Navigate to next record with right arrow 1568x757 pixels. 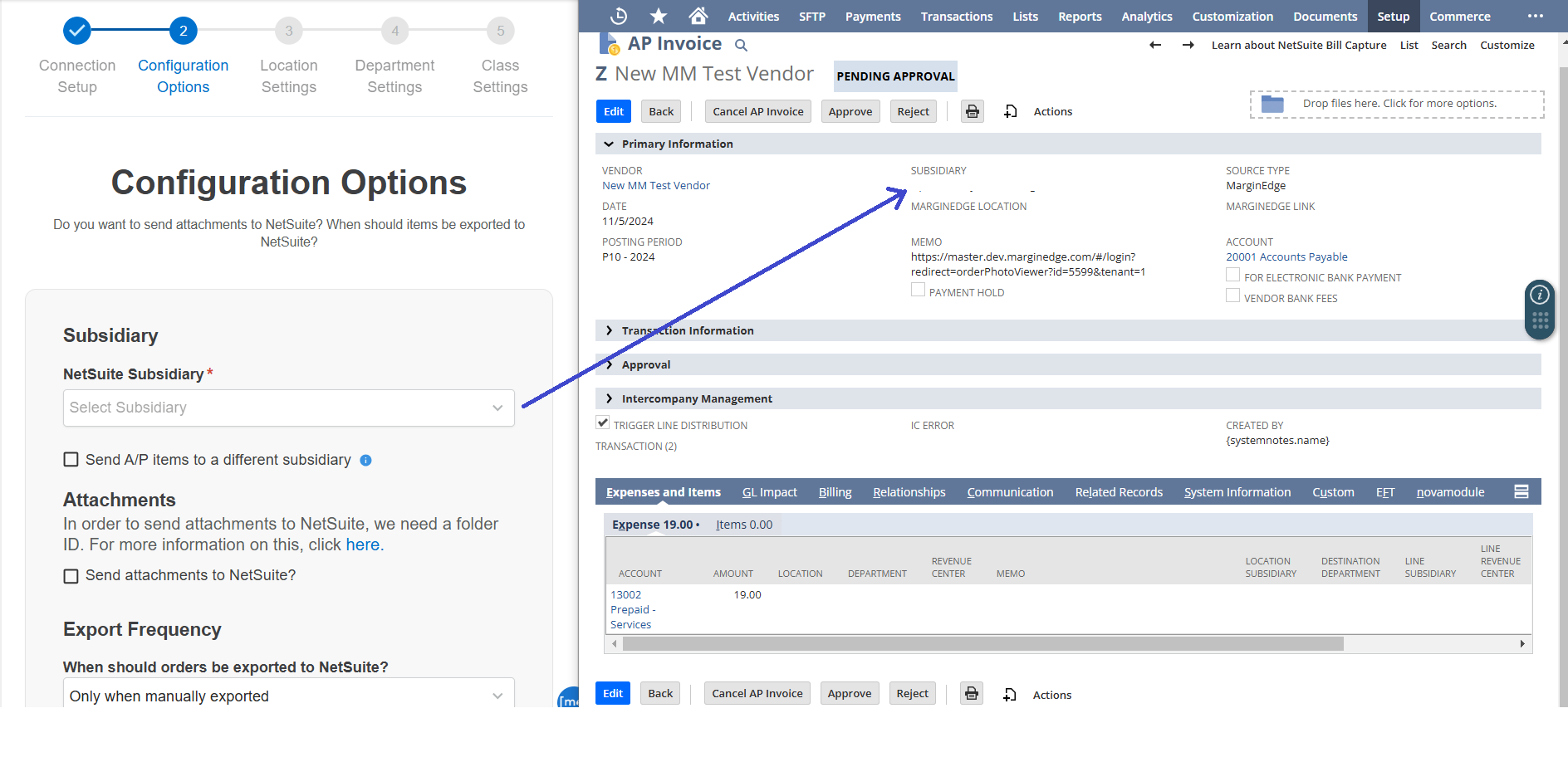pyautogui.click(x=1188, y=45)
